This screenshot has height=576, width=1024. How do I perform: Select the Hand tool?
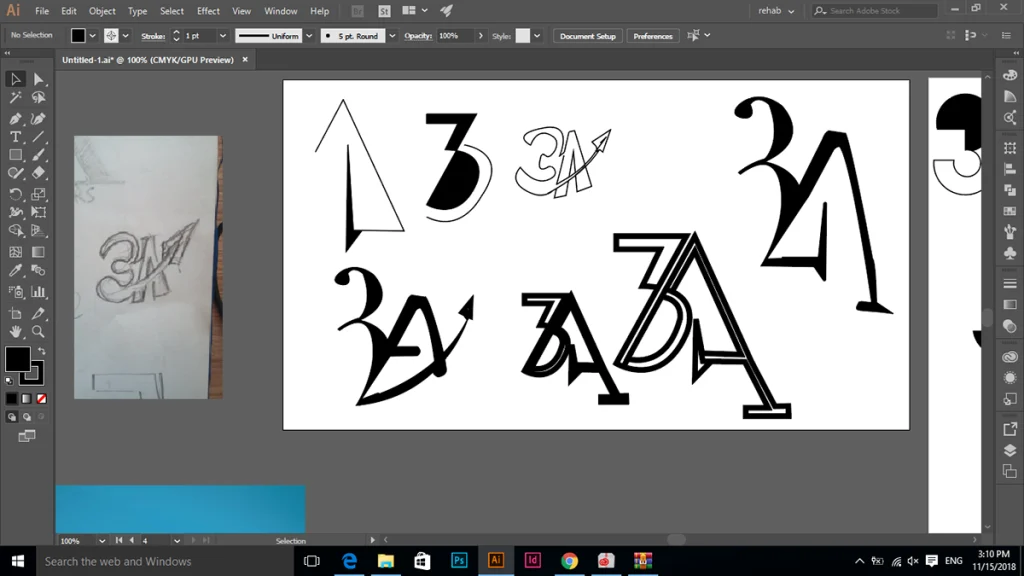15,332
